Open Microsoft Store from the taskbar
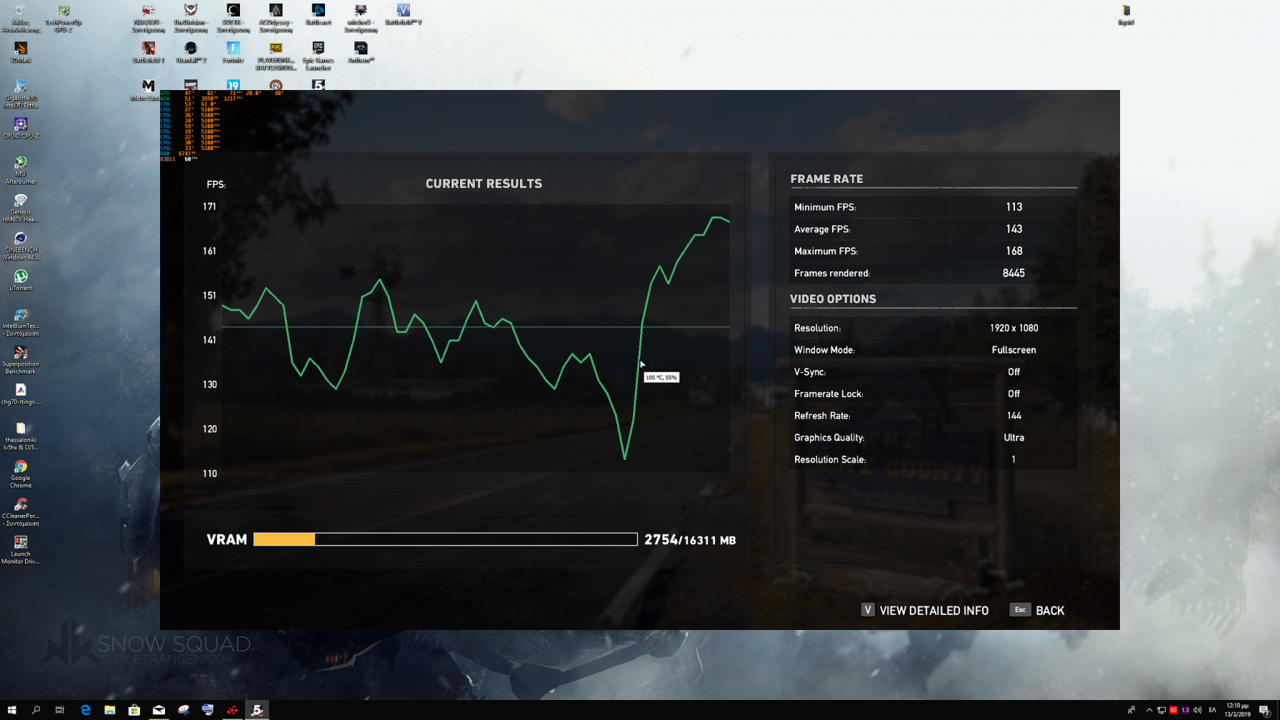The width and height of the screenshot is (1280, 720). click(x=134, y=710)
